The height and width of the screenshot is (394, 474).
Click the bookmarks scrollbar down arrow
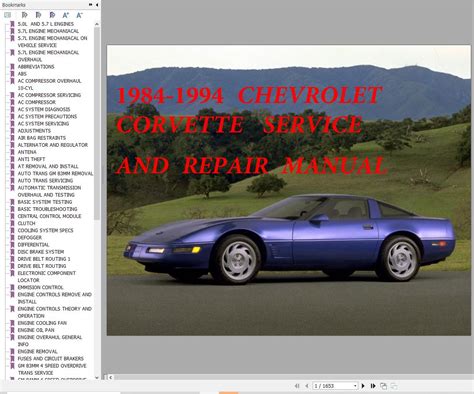point(97,378)
